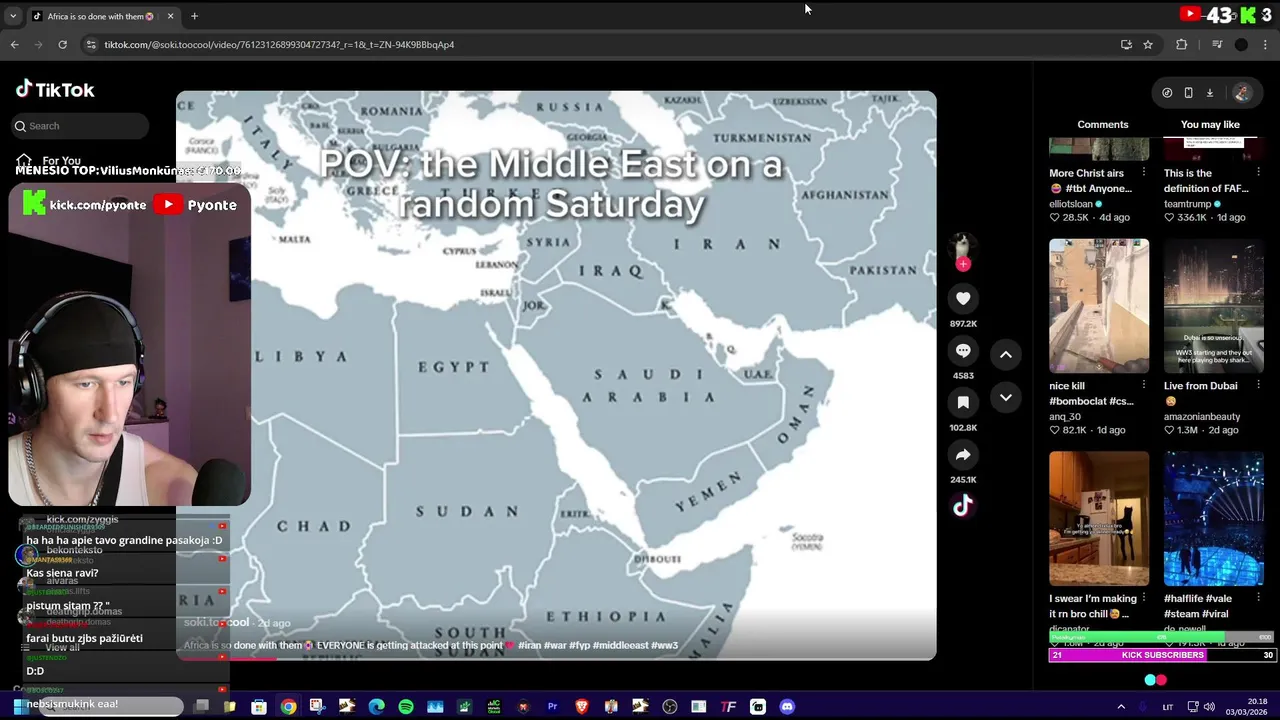The width and height of the screenshot is (1280, 720).
Task: Like the video with the heart icon
Action: [x=963, y=298]
